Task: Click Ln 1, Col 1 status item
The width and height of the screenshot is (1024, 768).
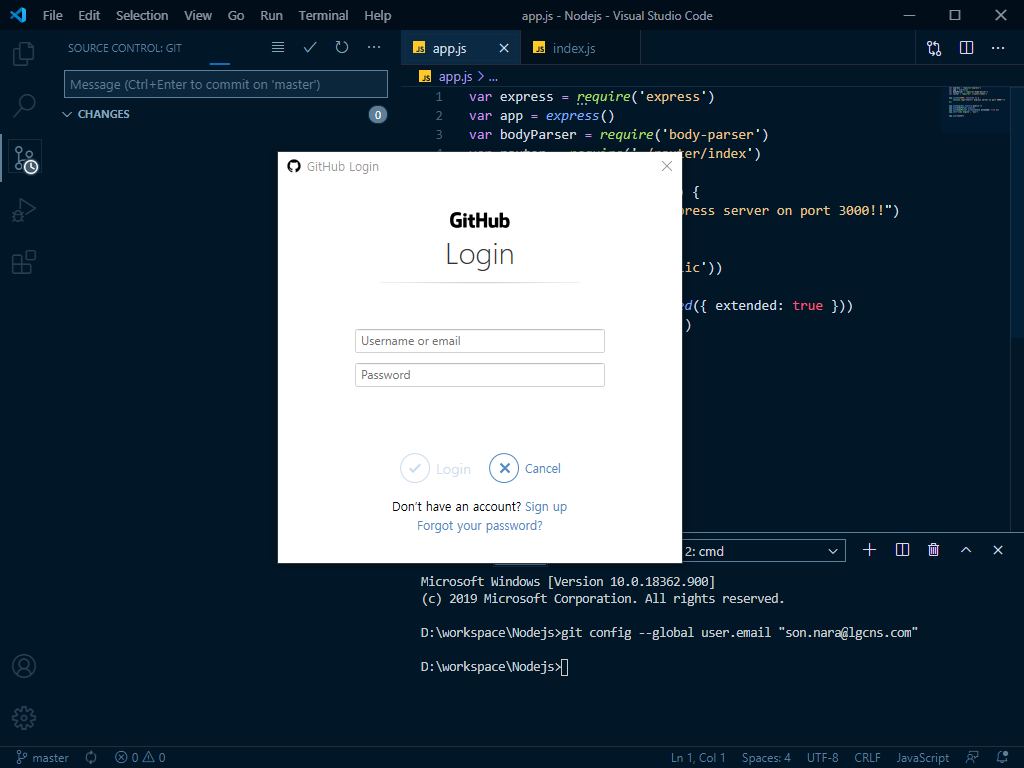Action: click(x=698, y=758)
